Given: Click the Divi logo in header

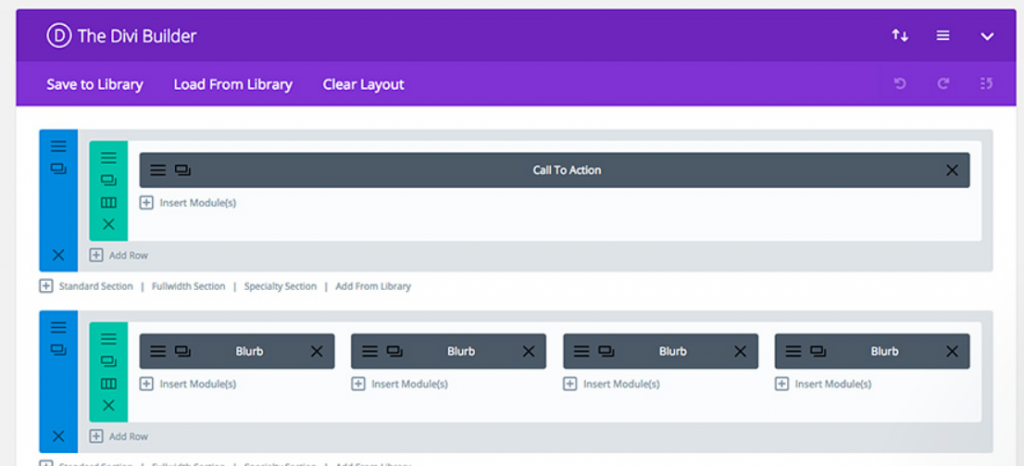Looking at the screenshot, I should coord(59,36).
